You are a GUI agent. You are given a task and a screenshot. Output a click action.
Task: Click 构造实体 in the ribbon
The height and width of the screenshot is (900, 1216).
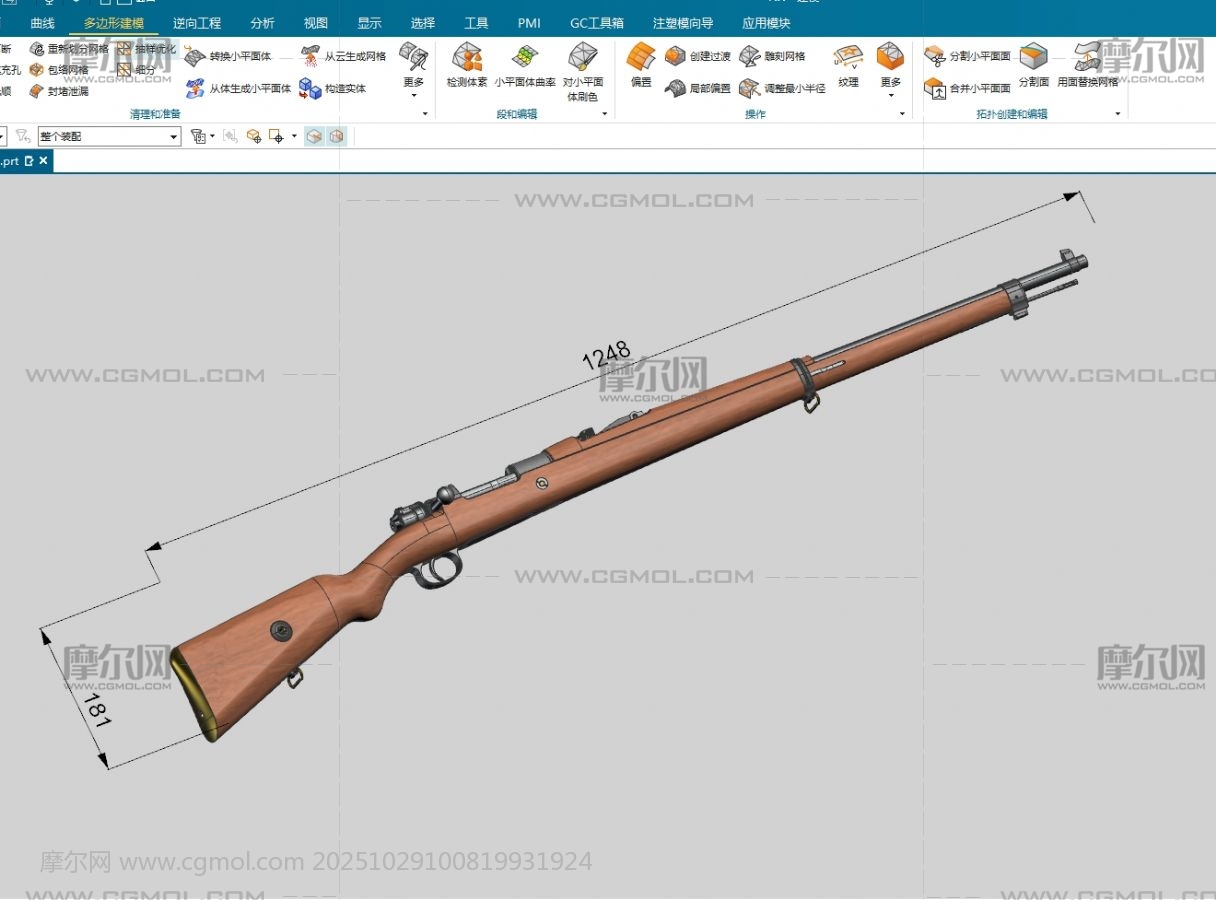[x=333, y=89]
